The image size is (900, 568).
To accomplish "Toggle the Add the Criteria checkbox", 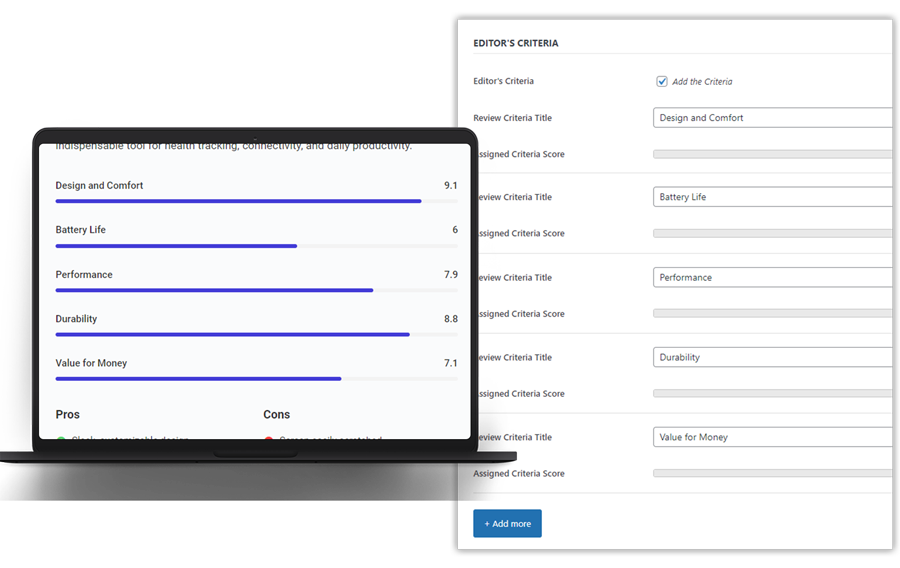I will pos(662,81).
